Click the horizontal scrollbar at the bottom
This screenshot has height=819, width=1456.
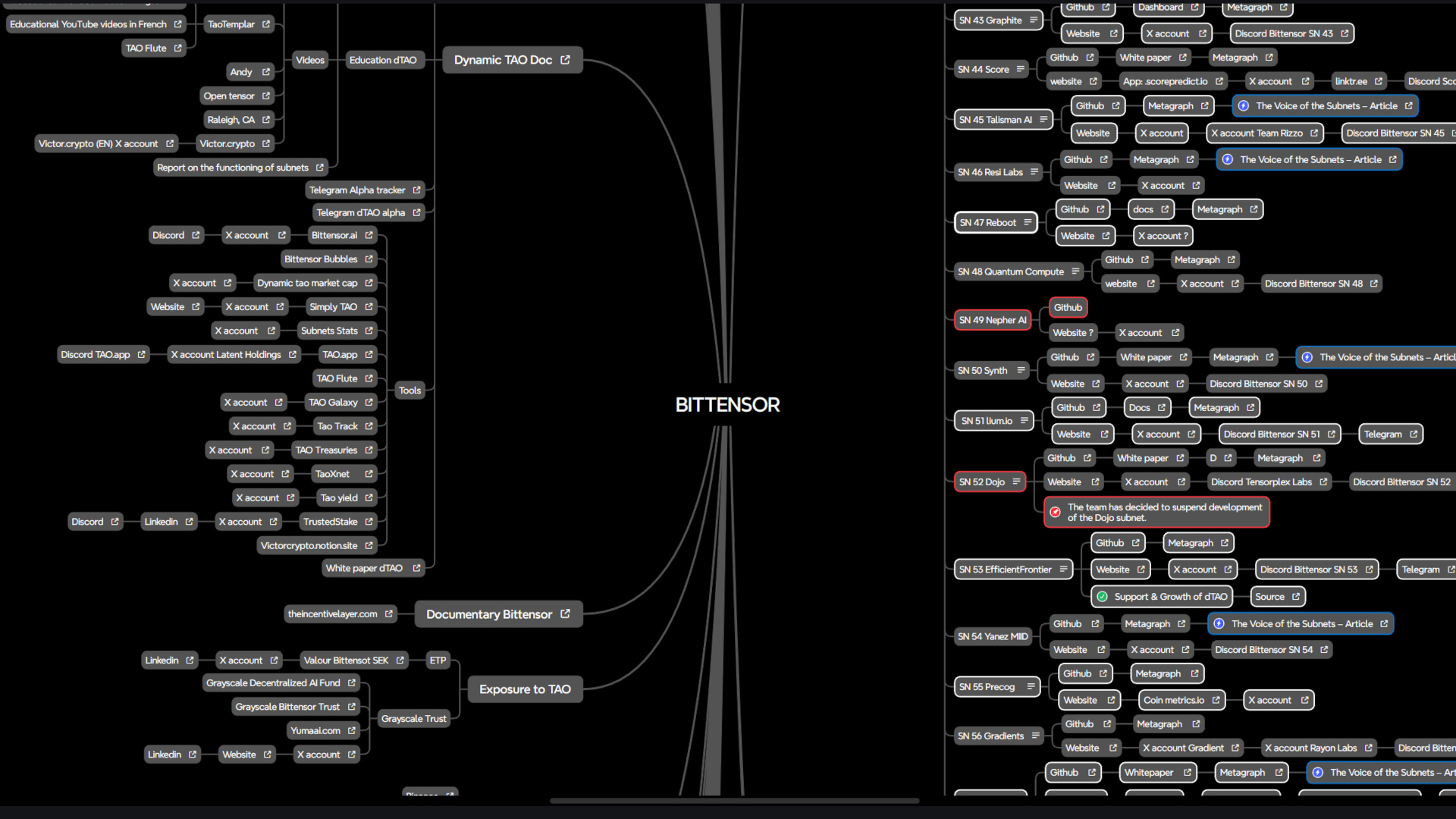(734, 801)
